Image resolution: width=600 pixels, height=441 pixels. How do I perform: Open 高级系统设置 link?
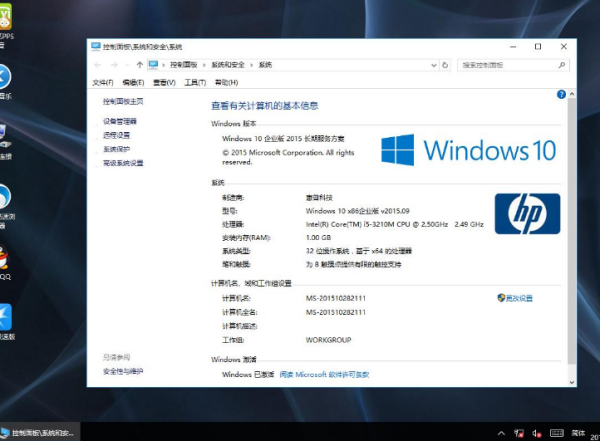point(123,163)
